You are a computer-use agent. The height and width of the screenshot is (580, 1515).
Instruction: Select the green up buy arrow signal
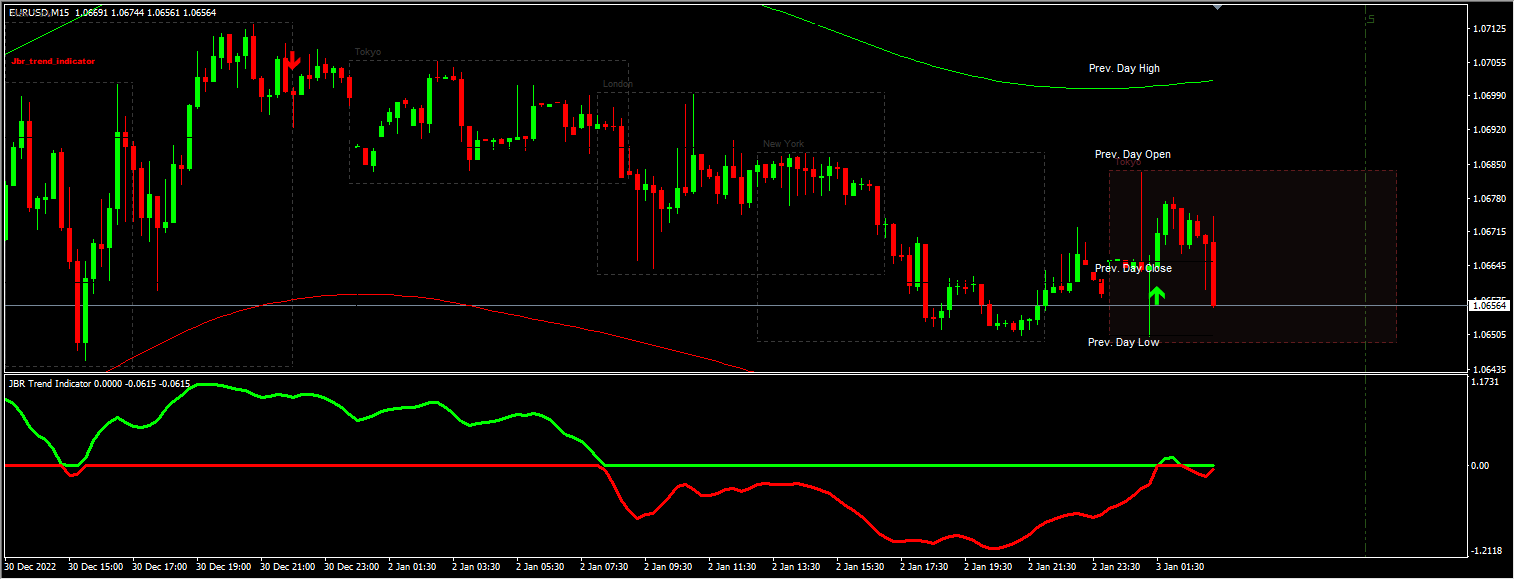point(1157,293)
